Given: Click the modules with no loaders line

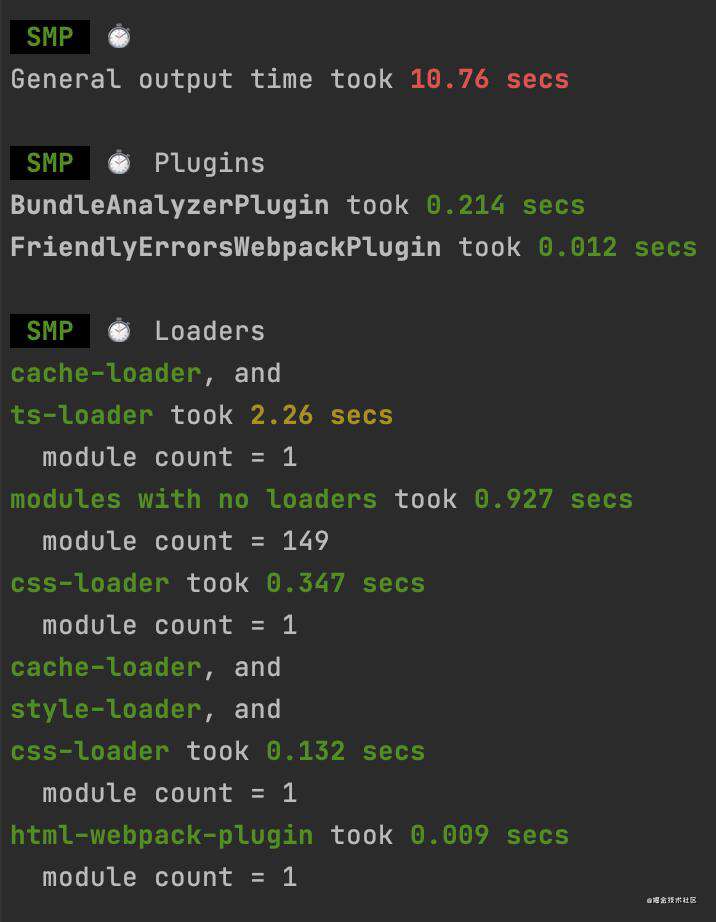Looking at the screenshot, I should 322,499.
